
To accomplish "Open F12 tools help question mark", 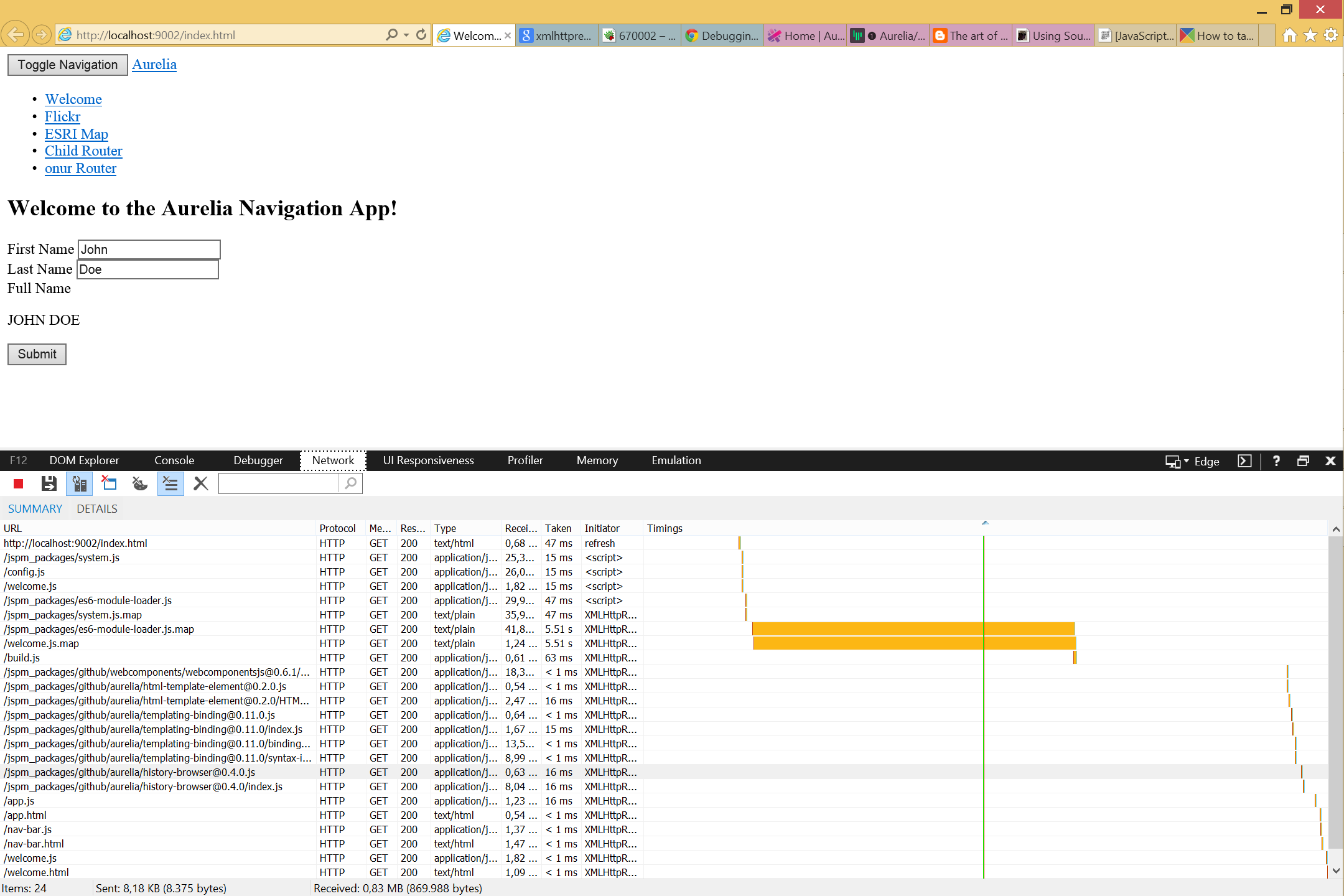I will pyautogui.click(x=1276, y=461).
